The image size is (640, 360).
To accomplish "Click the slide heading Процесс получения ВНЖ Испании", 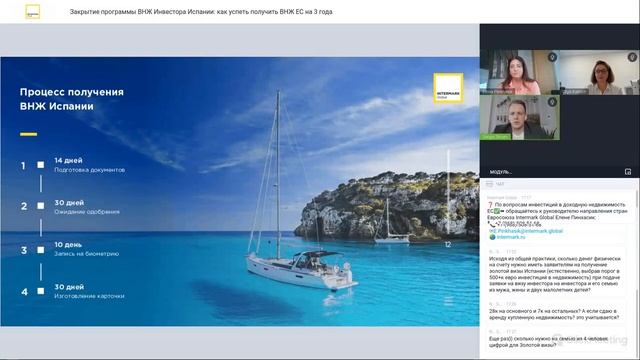I will point(72,99).
